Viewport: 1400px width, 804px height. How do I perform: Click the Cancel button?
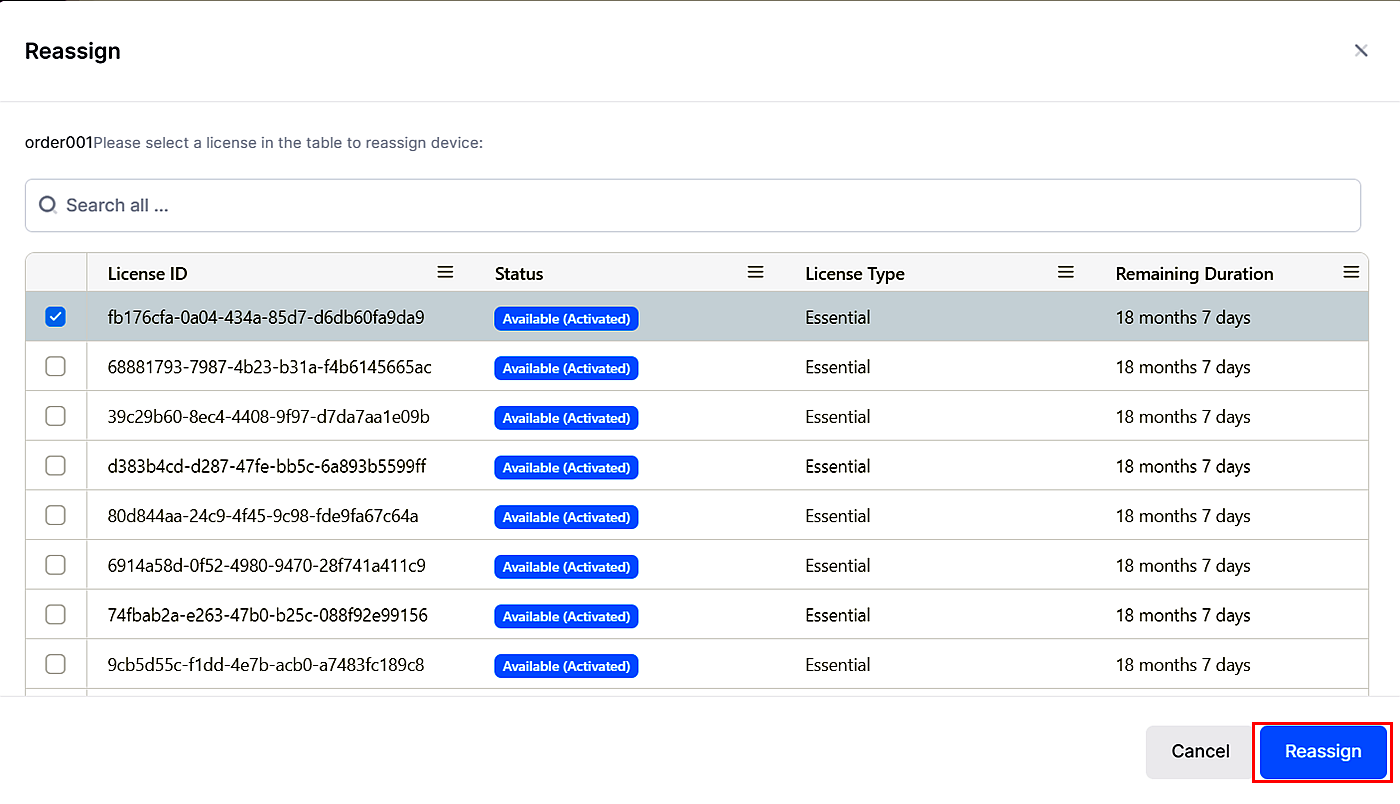pos(1200,752)
